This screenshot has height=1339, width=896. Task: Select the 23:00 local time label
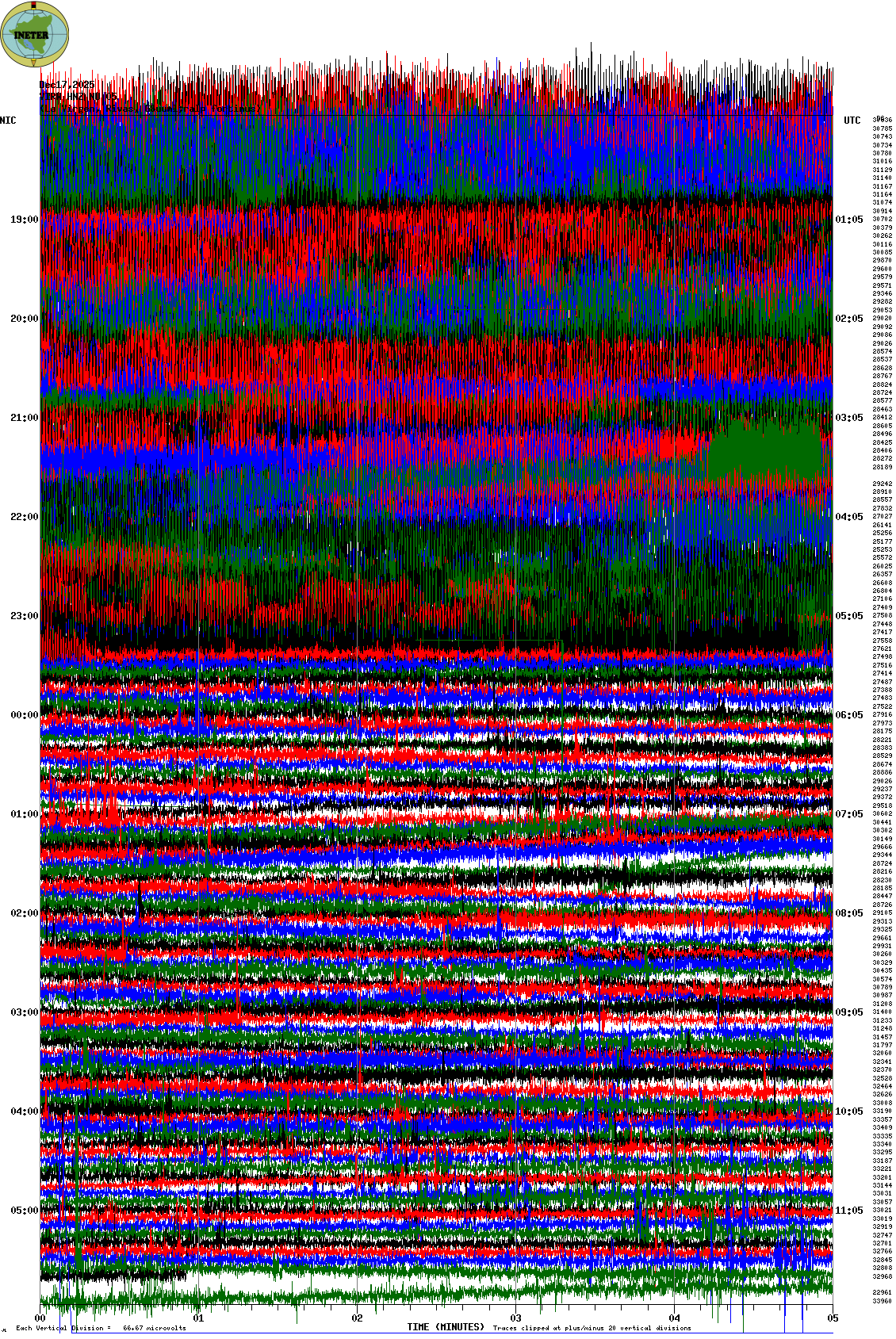tap(24, 616)
